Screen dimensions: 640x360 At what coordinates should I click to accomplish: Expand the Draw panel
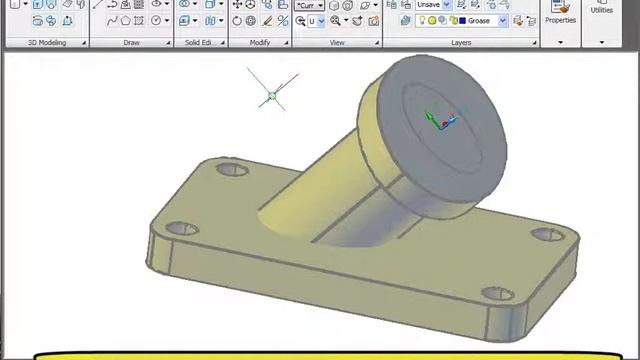tap(168, 43)
